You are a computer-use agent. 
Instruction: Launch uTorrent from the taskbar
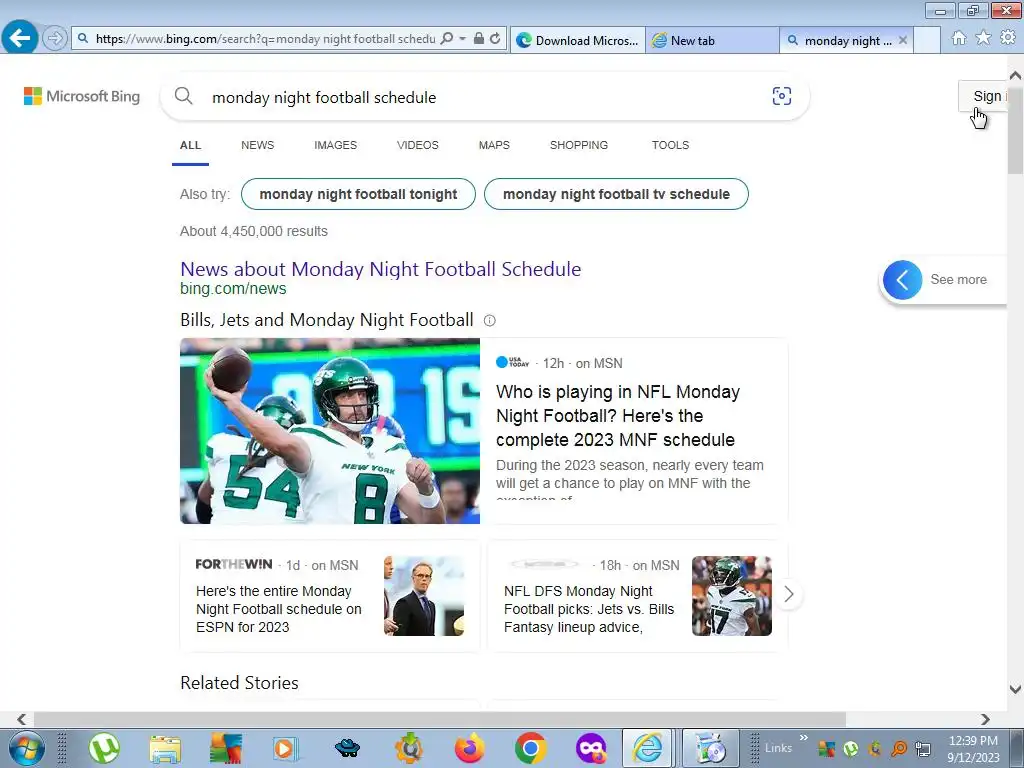point(104,748)
